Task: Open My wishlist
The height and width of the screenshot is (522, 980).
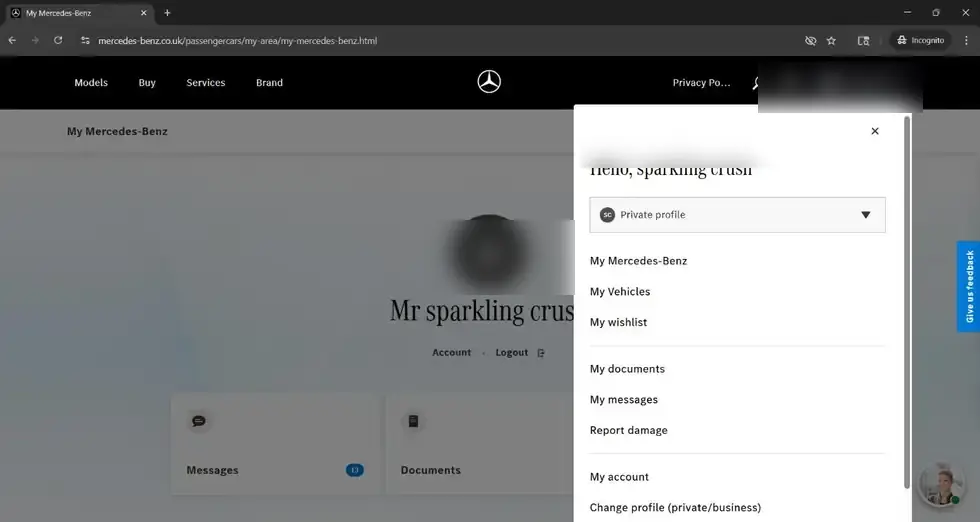Action: (618, 322)
